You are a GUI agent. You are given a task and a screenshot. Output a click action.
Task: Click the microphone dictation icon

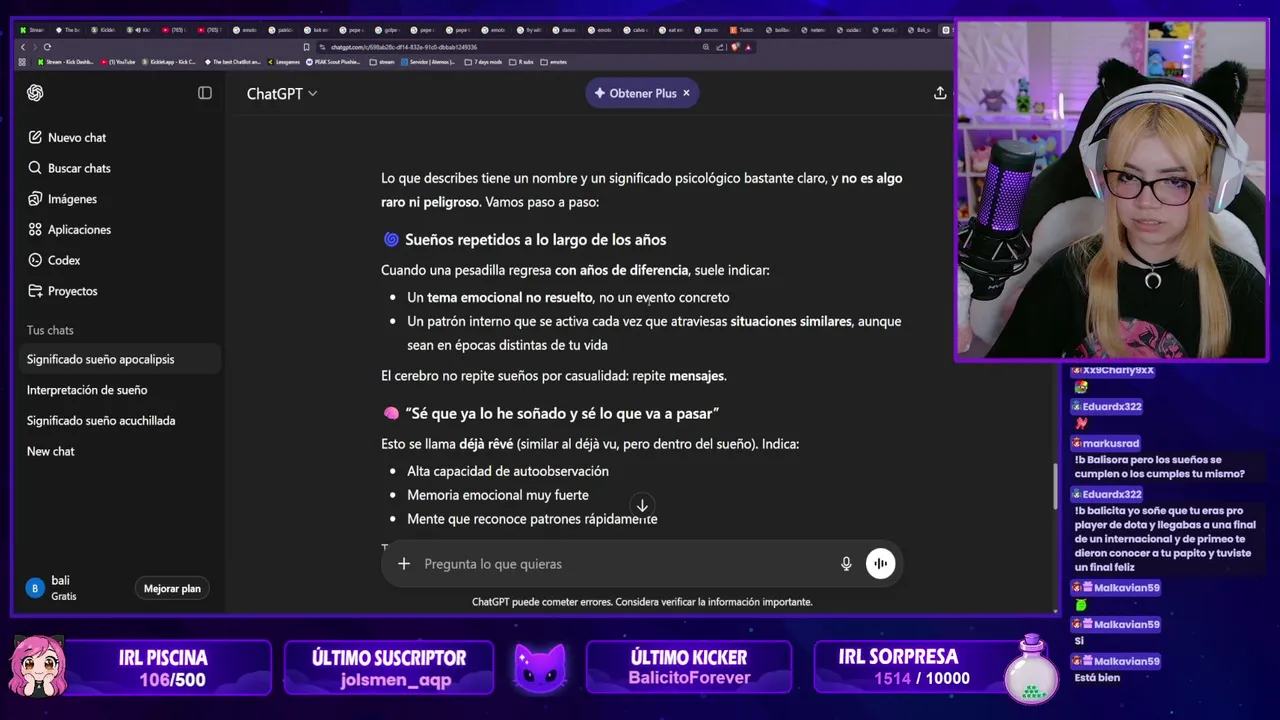pos(846,564)
